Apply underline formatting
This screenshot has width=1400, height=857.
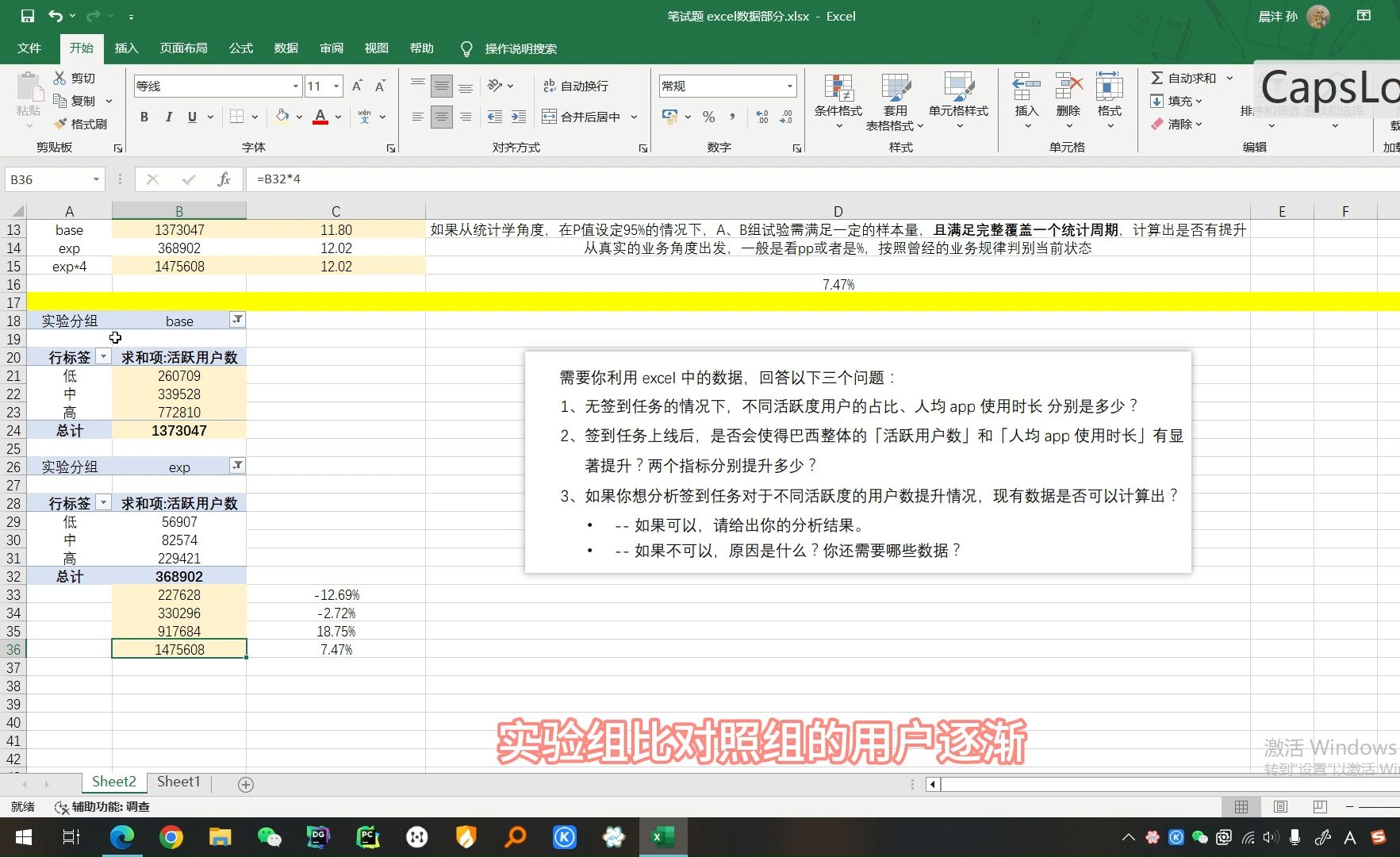pos(192,117)
